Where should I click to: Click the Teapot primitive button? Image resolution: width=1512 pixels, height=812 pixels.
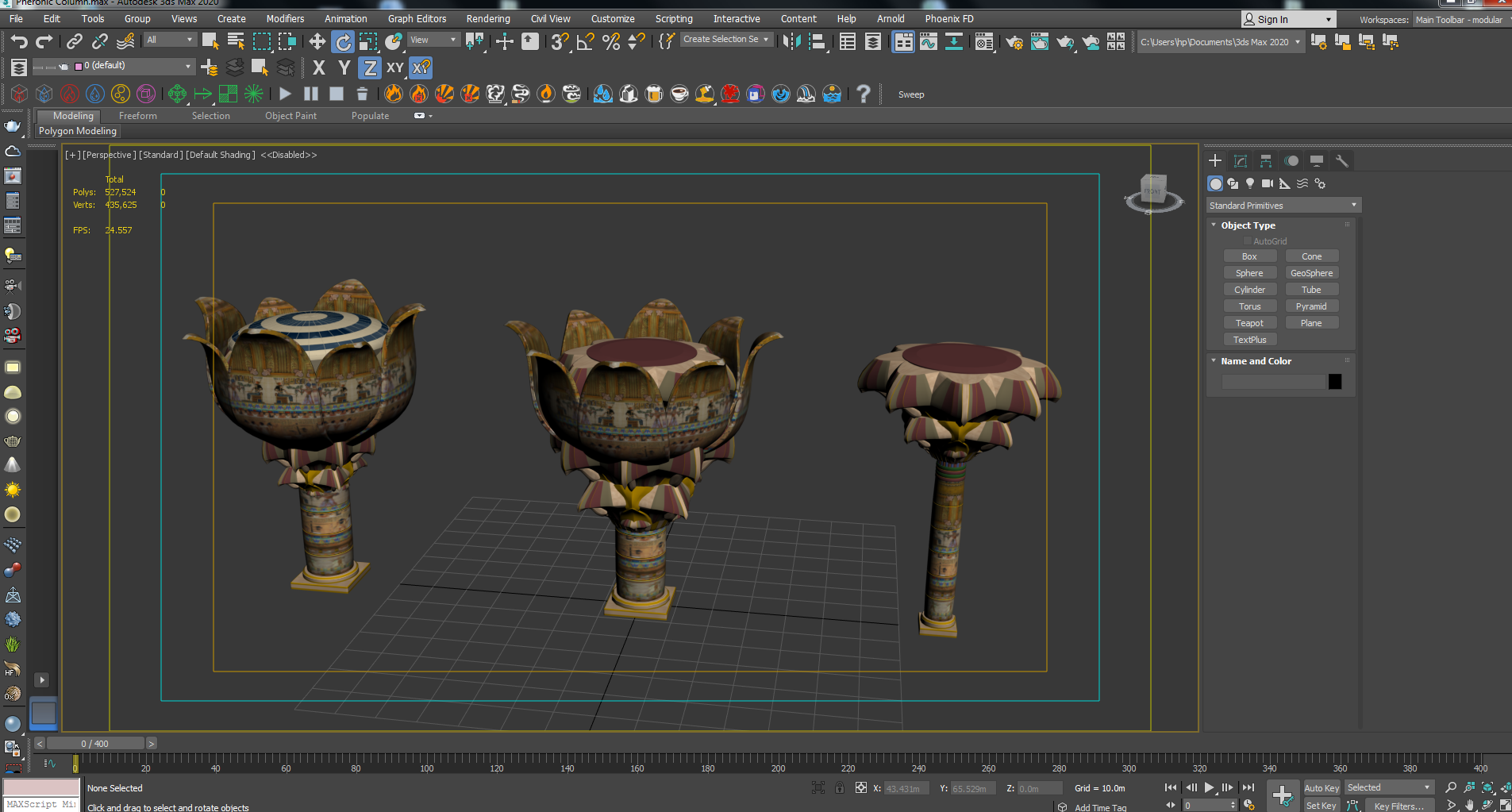tap(1249, 323)
